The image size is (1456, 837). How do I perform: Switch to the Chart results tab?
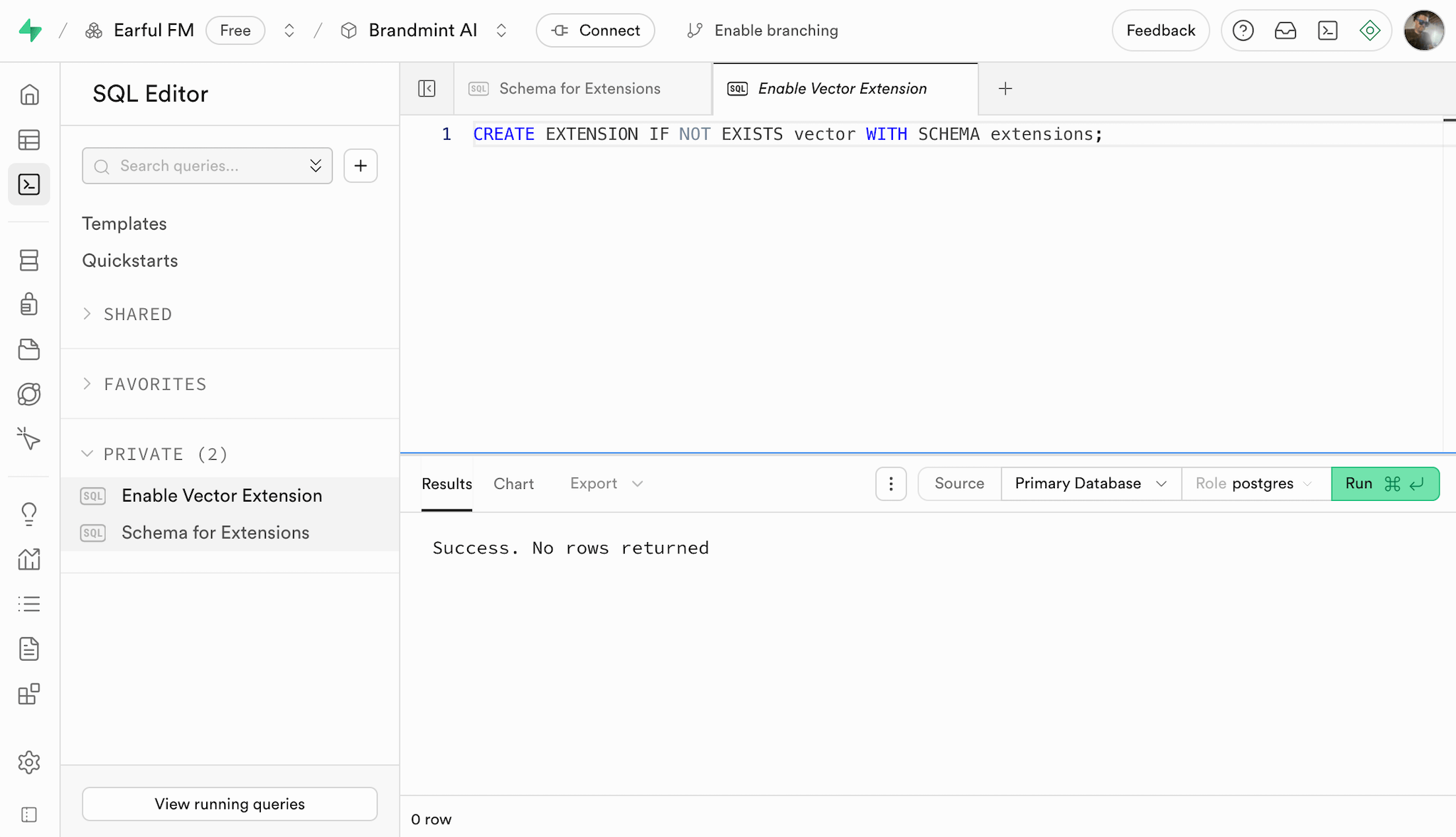(513, 484)
